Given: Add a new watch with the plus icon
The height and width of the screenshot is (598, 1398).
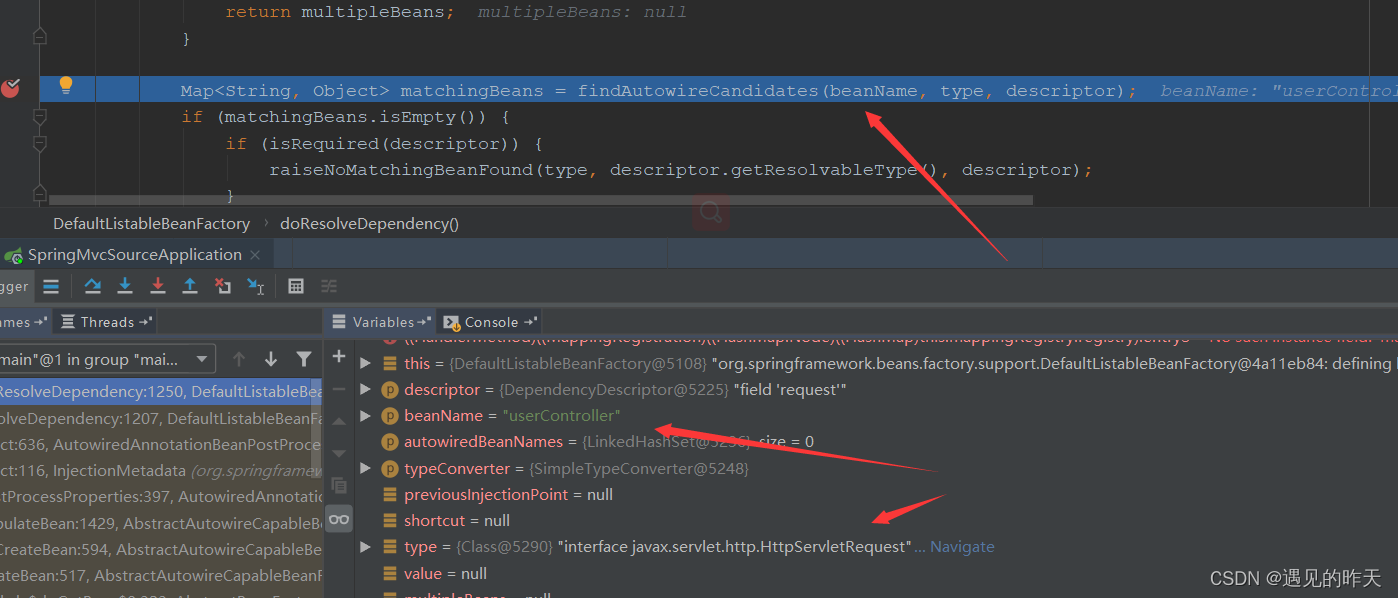Looking at the screenshot, I should (339, 357).
